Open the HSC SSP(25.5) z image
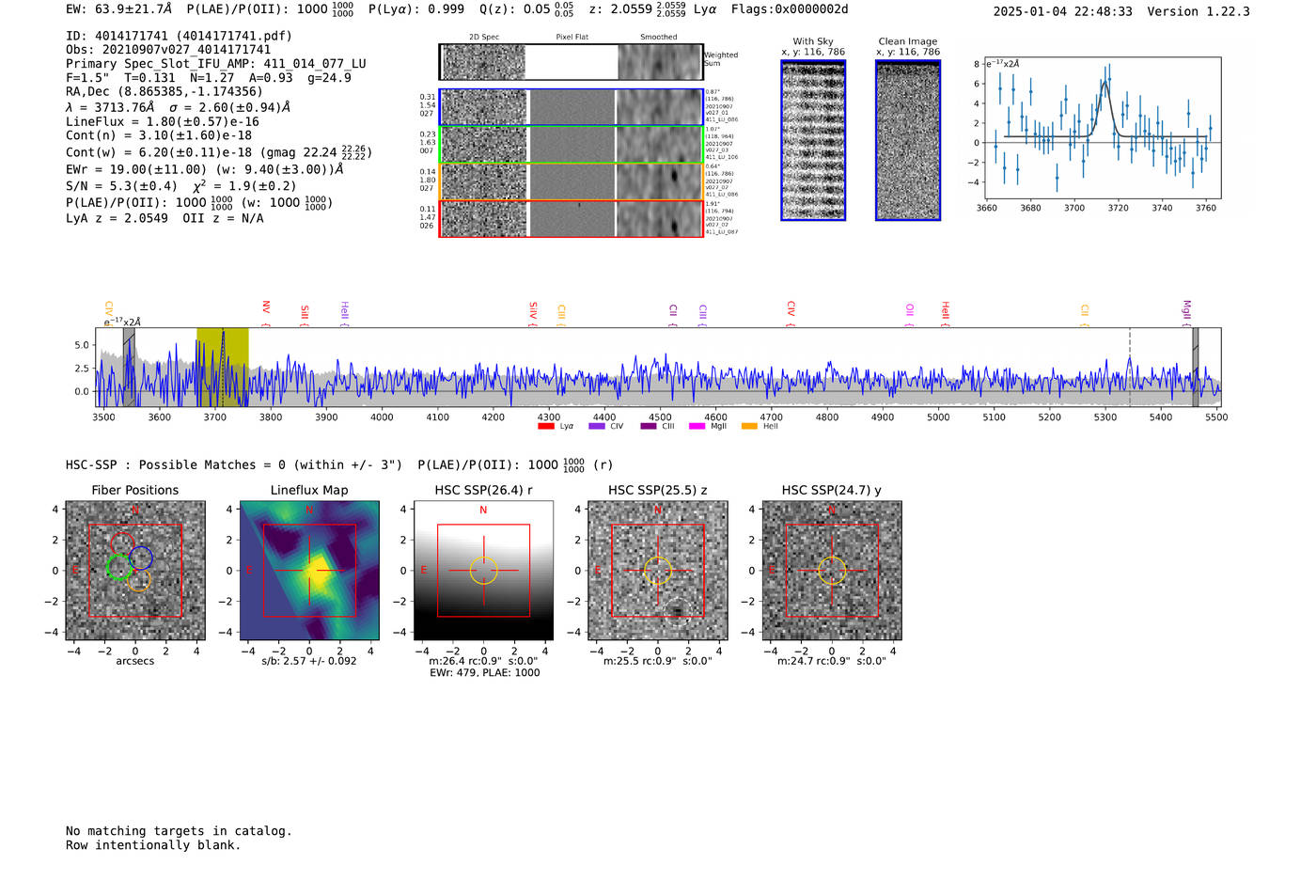 tap(657, 571)
